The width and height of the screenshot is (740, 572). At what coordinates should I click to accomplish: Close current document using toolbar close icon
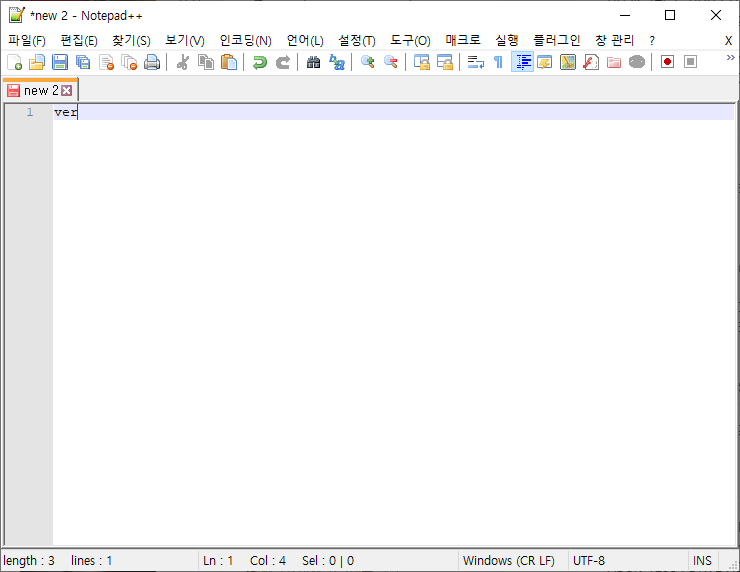[106, 62]
